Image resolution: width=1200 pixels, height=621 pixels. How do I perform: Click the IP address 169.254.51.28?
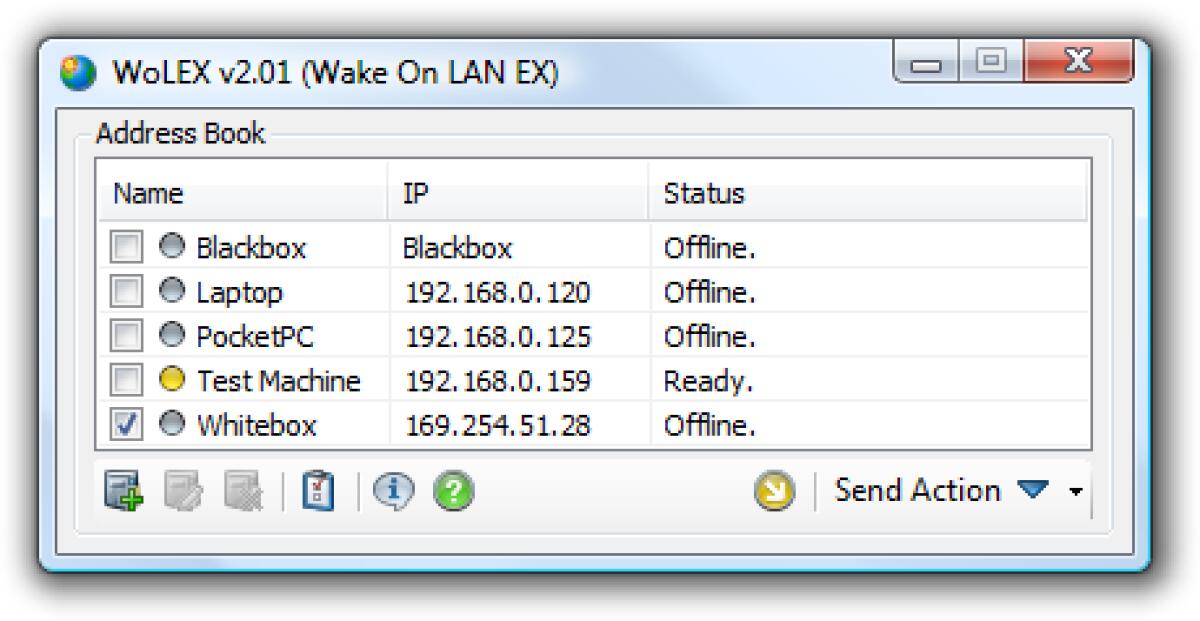click(x=498, y=426)
